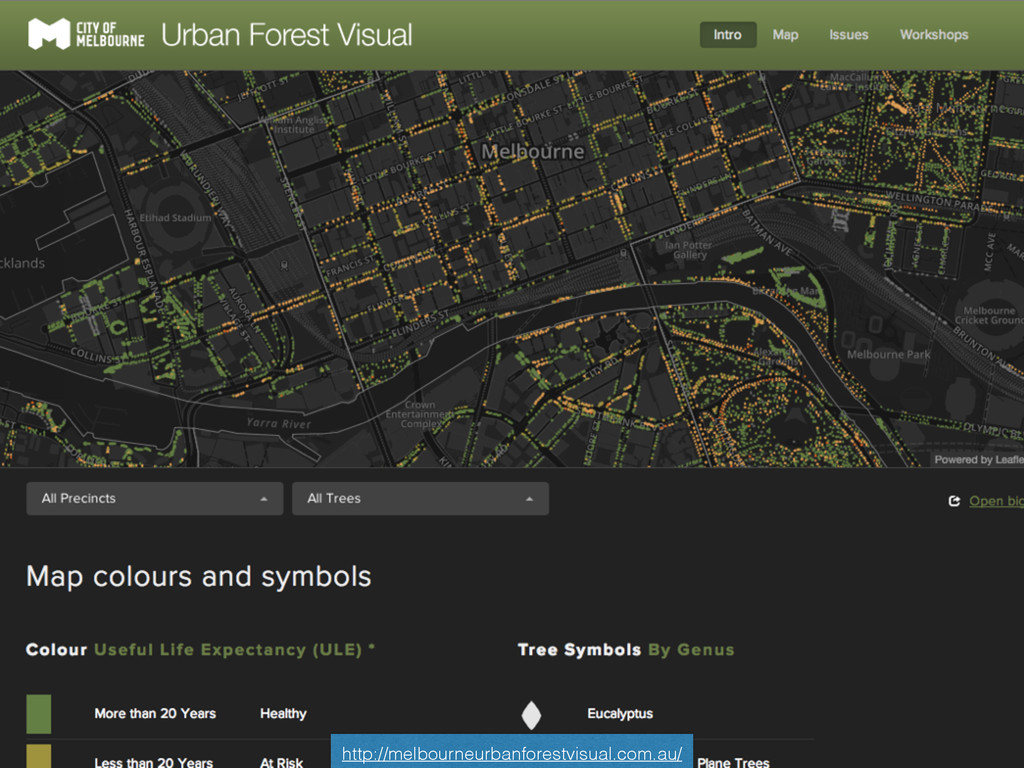
Task: Select the Intro tab
Action: 728,35
